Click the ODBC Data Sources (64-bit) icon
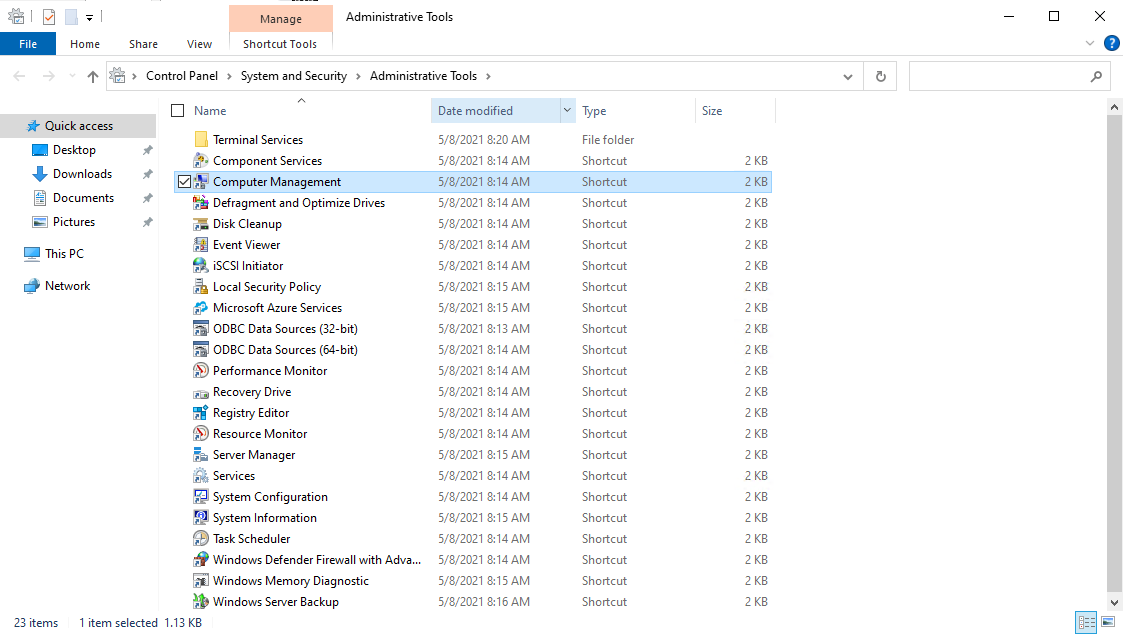 (x=201, y=350)
